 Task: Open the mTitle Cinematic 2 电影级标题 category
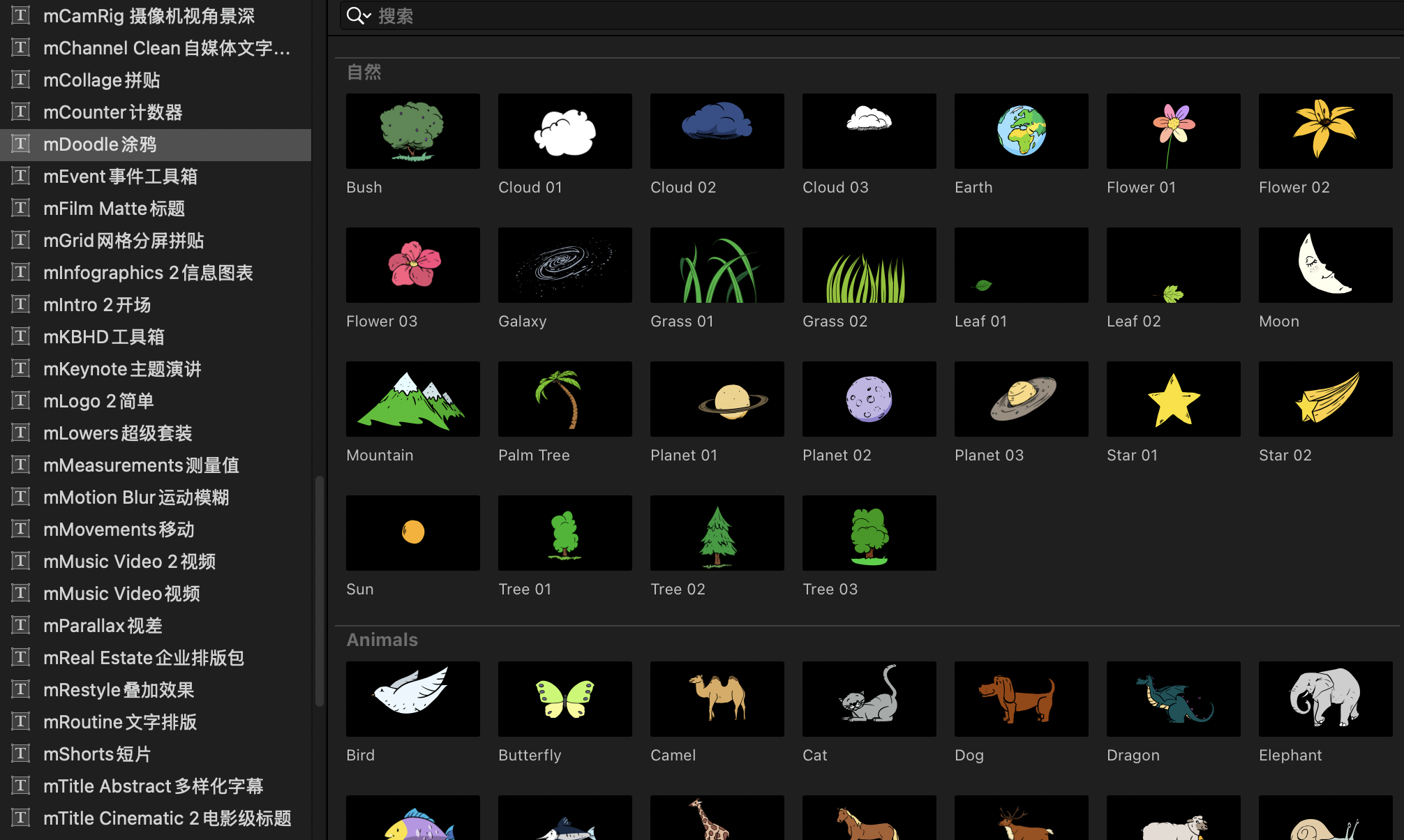pos(156,818)
